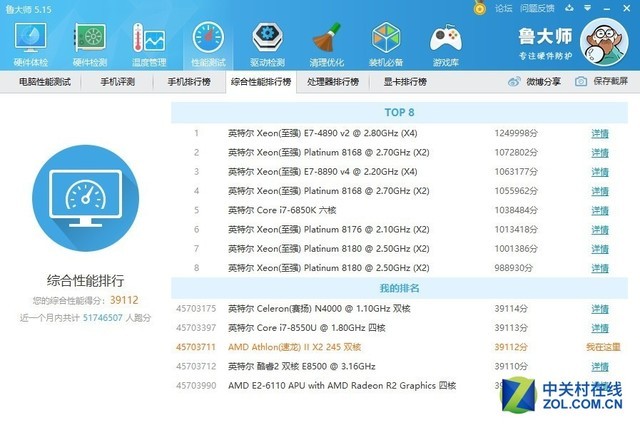The height and width of the screenshot is (425, 640).
Task: Open the title bar dropdown menu arrow
Action: [x=587, y=8]
